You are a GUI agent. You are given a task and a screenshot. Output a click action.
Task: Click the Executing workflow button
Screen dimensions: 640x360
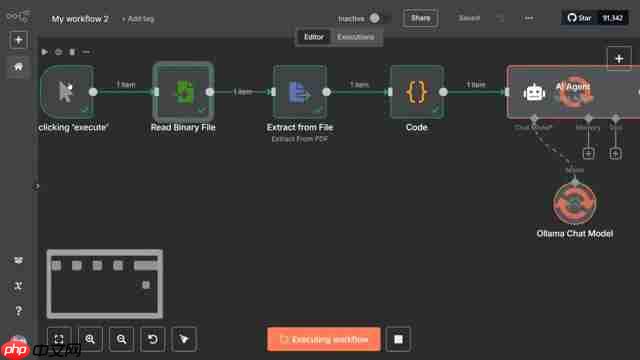coord(324,339)
